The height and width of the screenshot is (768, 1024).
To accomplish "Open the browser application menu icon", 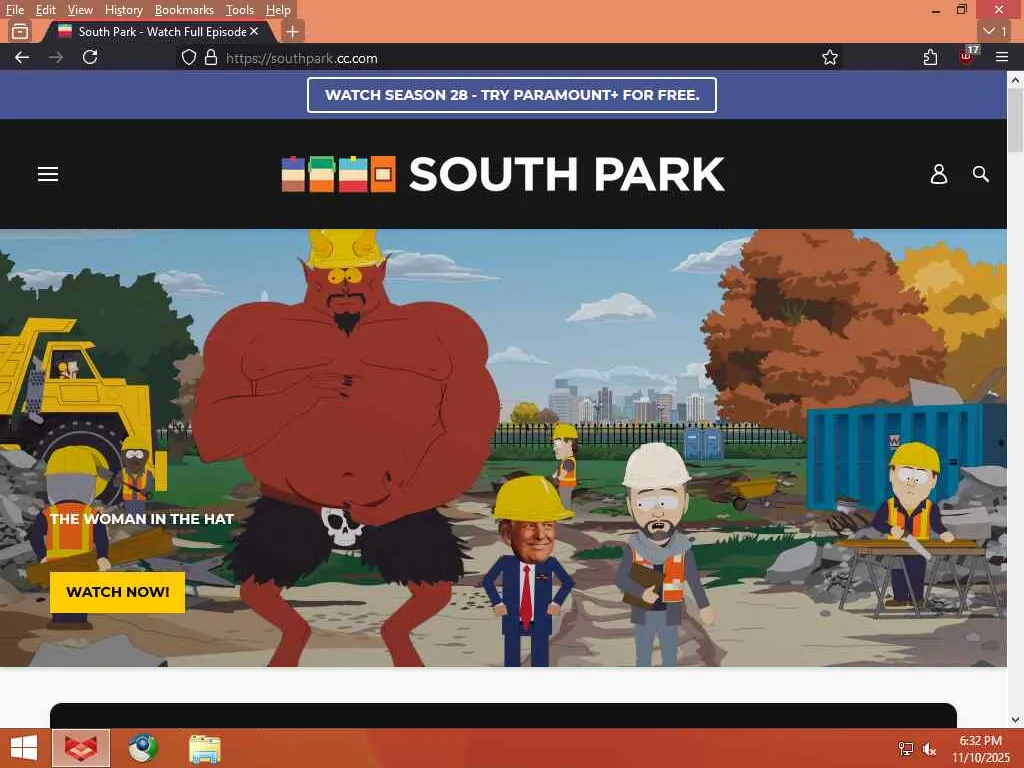I will click(1002, 57).
